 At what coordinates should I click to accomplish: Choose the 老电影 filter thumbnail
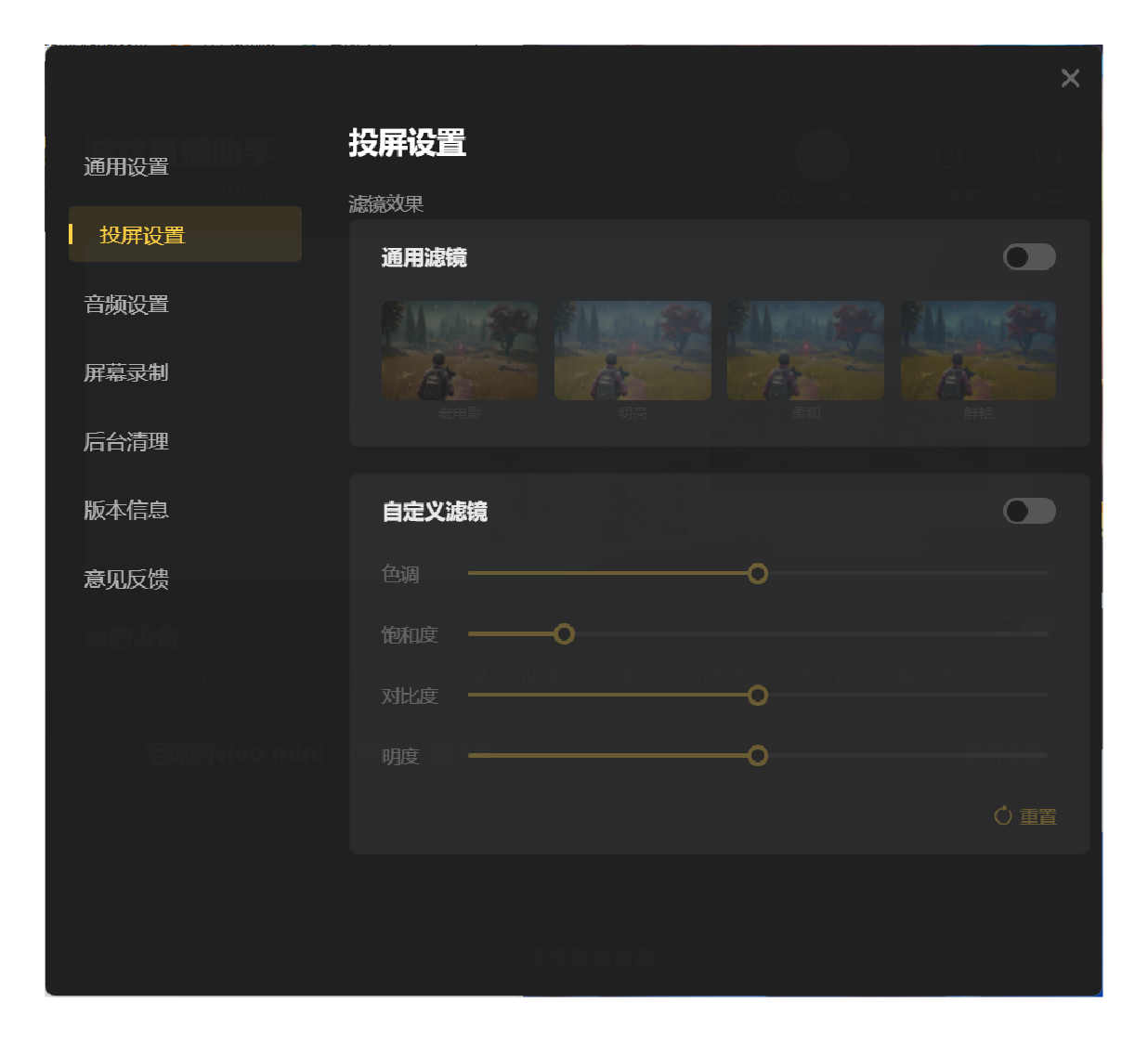(460, 351)
